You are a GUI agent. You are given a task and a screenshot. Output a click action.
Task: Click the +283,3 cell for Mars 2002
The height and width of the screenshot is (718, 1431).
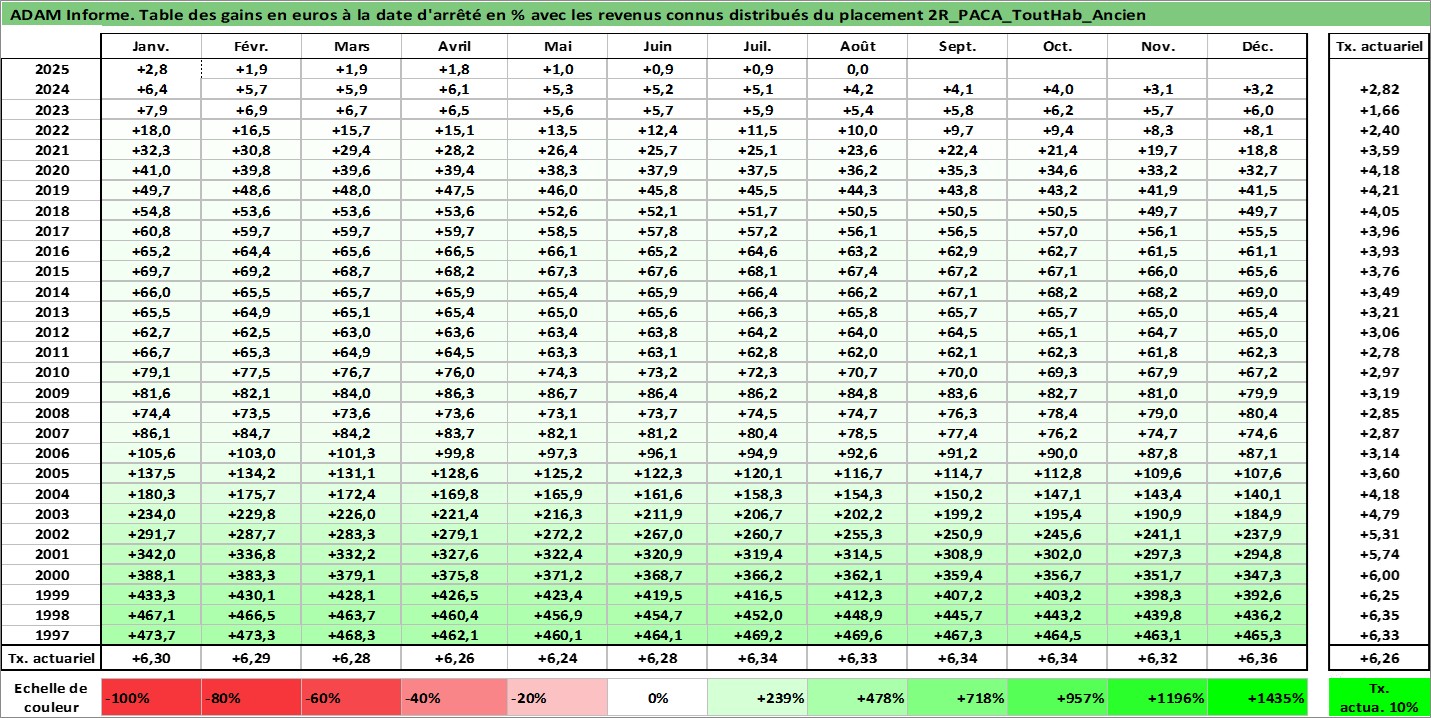click(x=353, y=534)
